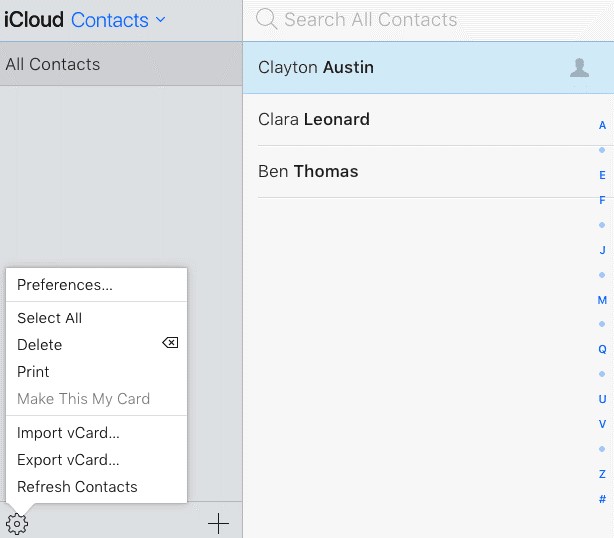614x538 pixels.
Task: Jump to letter E in index
Action: [x=602, y=175]
